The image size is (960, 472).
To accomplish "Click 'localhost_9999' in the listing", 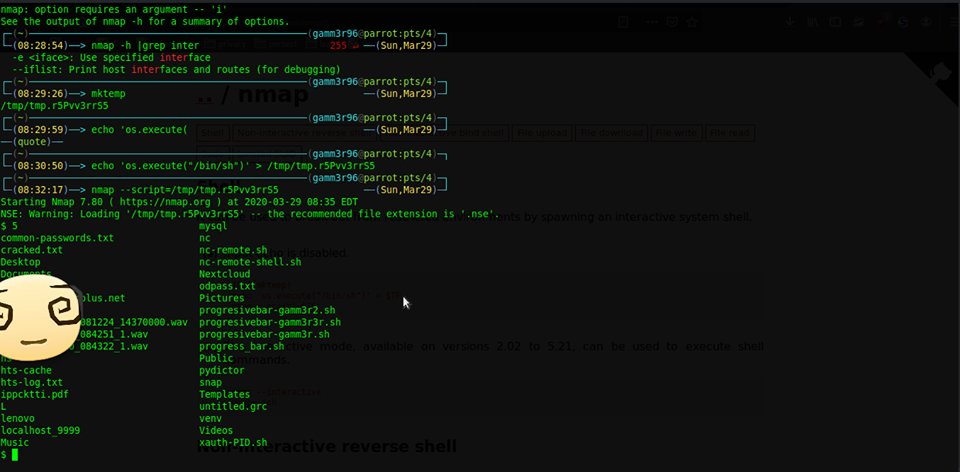I will tap(40, 430).
